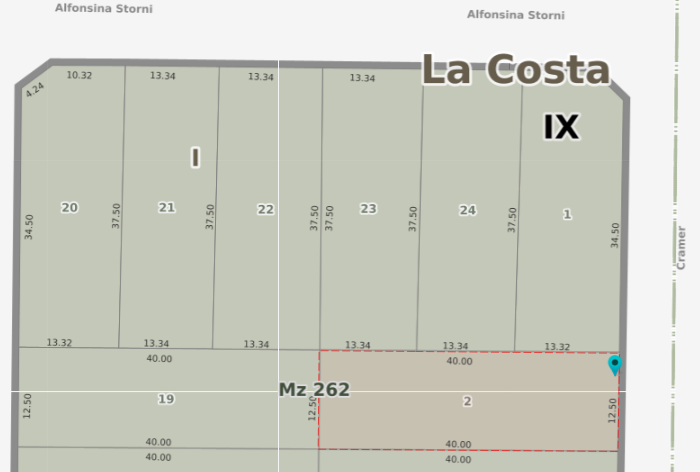Select parcel number 23
Image resolution: width=700 pixels, height=472 pixels.
tap(368, 208)
